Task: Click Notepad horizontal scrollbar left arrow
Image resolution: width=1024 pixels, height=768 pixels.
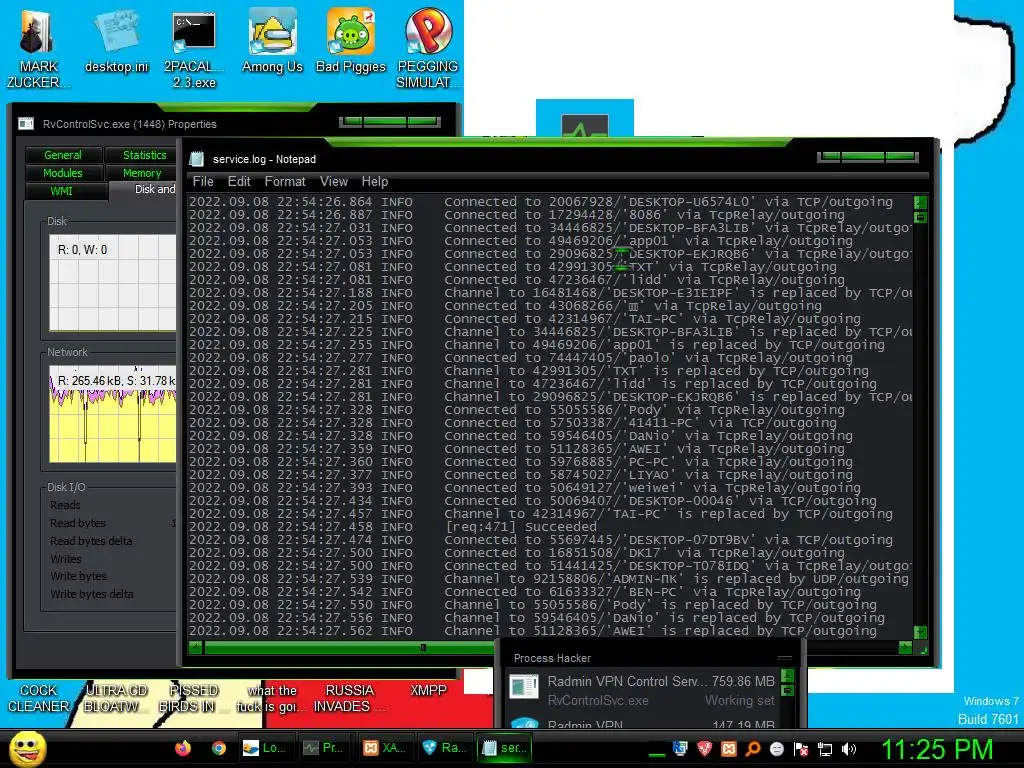Action: [195, 648]
